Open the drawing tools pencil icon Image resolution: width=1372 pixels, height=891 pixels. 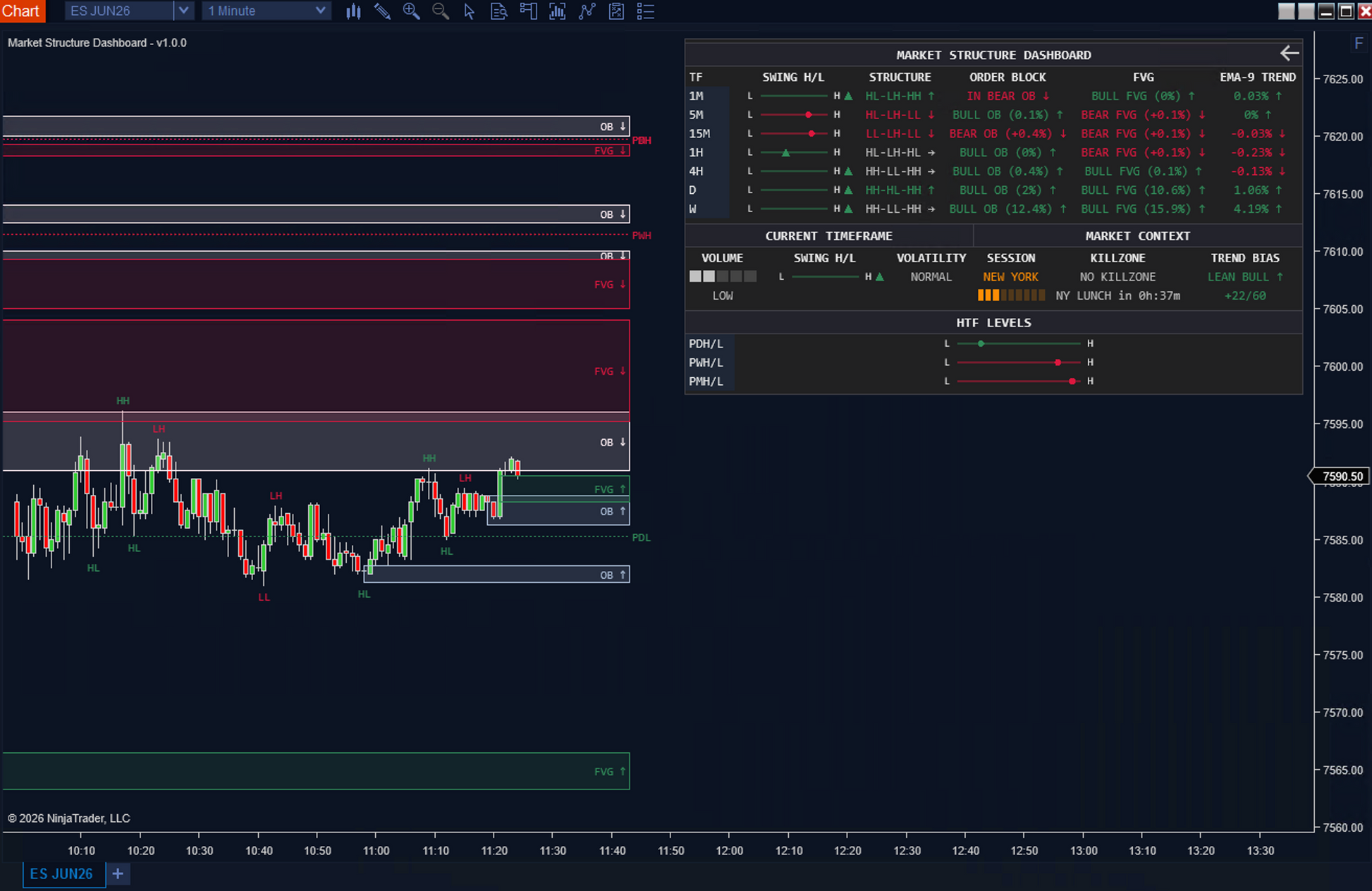tap(382, 11)
